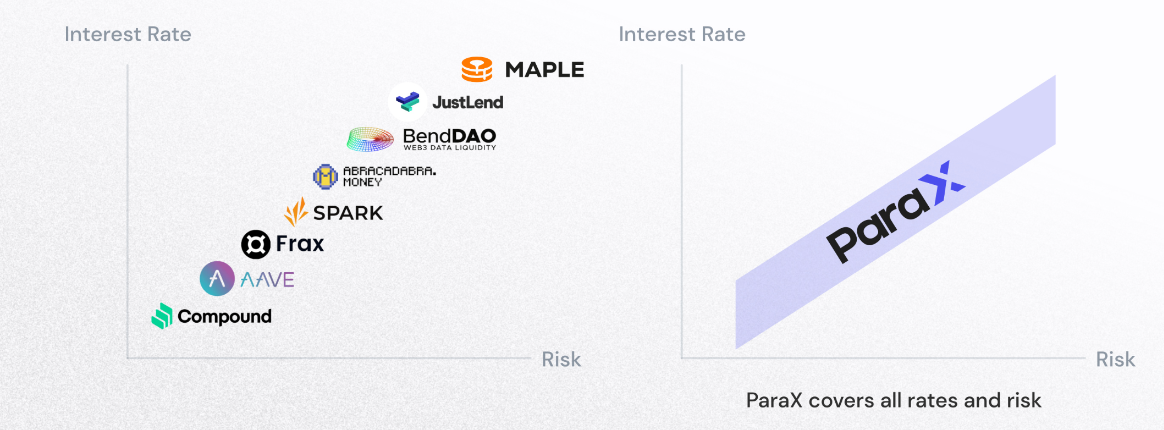Click the Risk label on right chart

click(x=1116, y=359)
